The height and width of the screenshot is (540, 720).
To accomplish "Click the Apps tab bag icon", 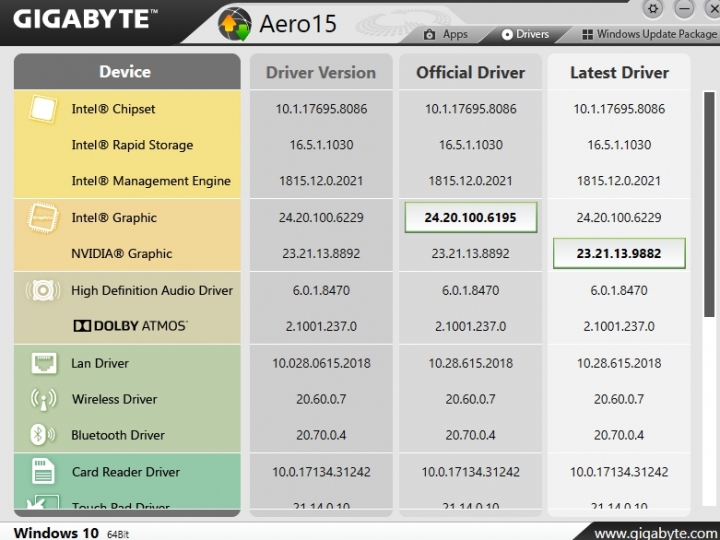I will click(429, 34).
